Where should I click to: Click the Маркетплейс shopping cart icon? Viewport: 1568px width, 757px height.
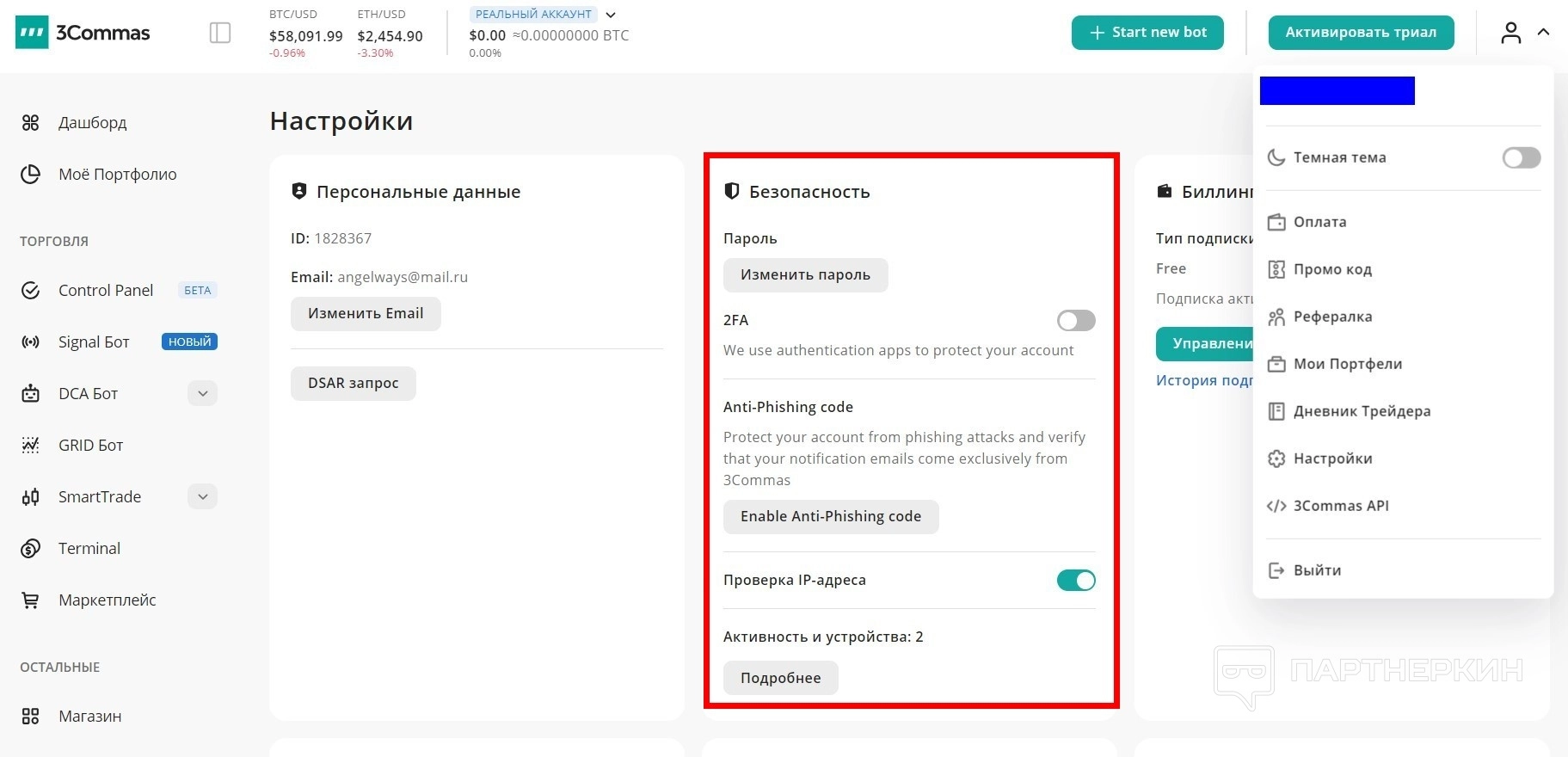click(x=31, y=600)
